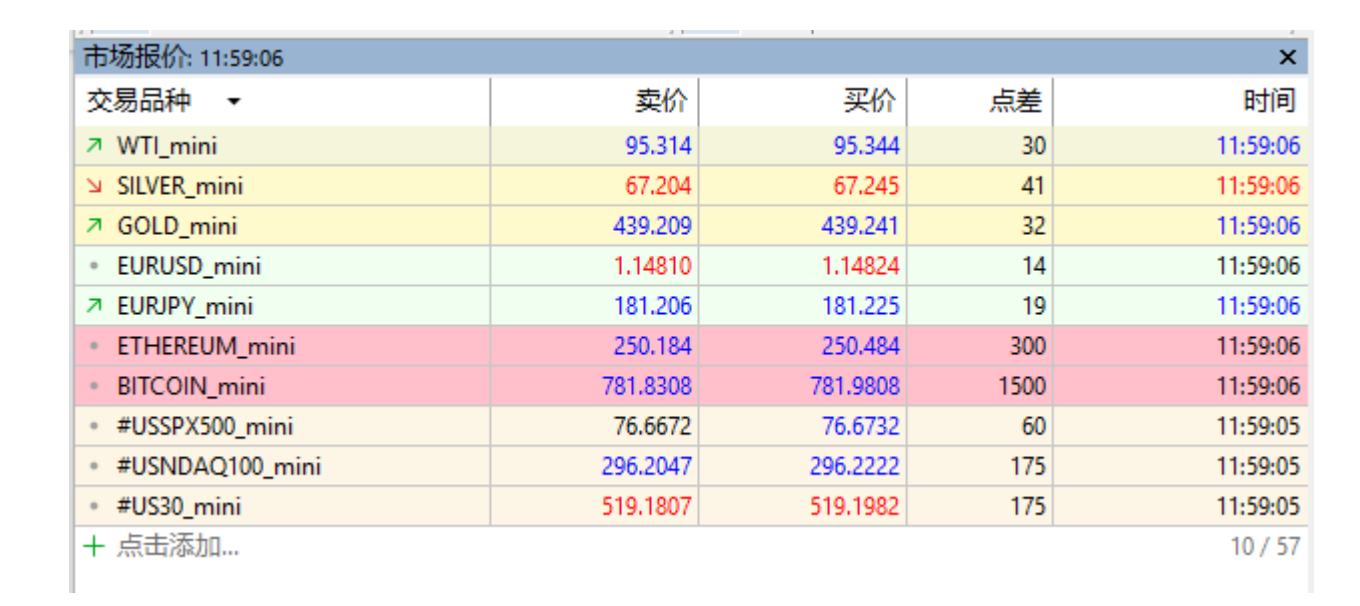Select the BITCOIN_mini symbol name
The image size is (1360, 606).
click(x=191, y=386)
